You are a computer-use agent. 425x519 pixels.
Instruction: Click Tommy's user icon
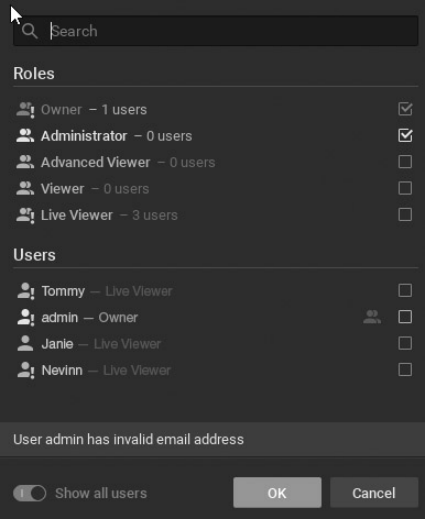(26, 291)
